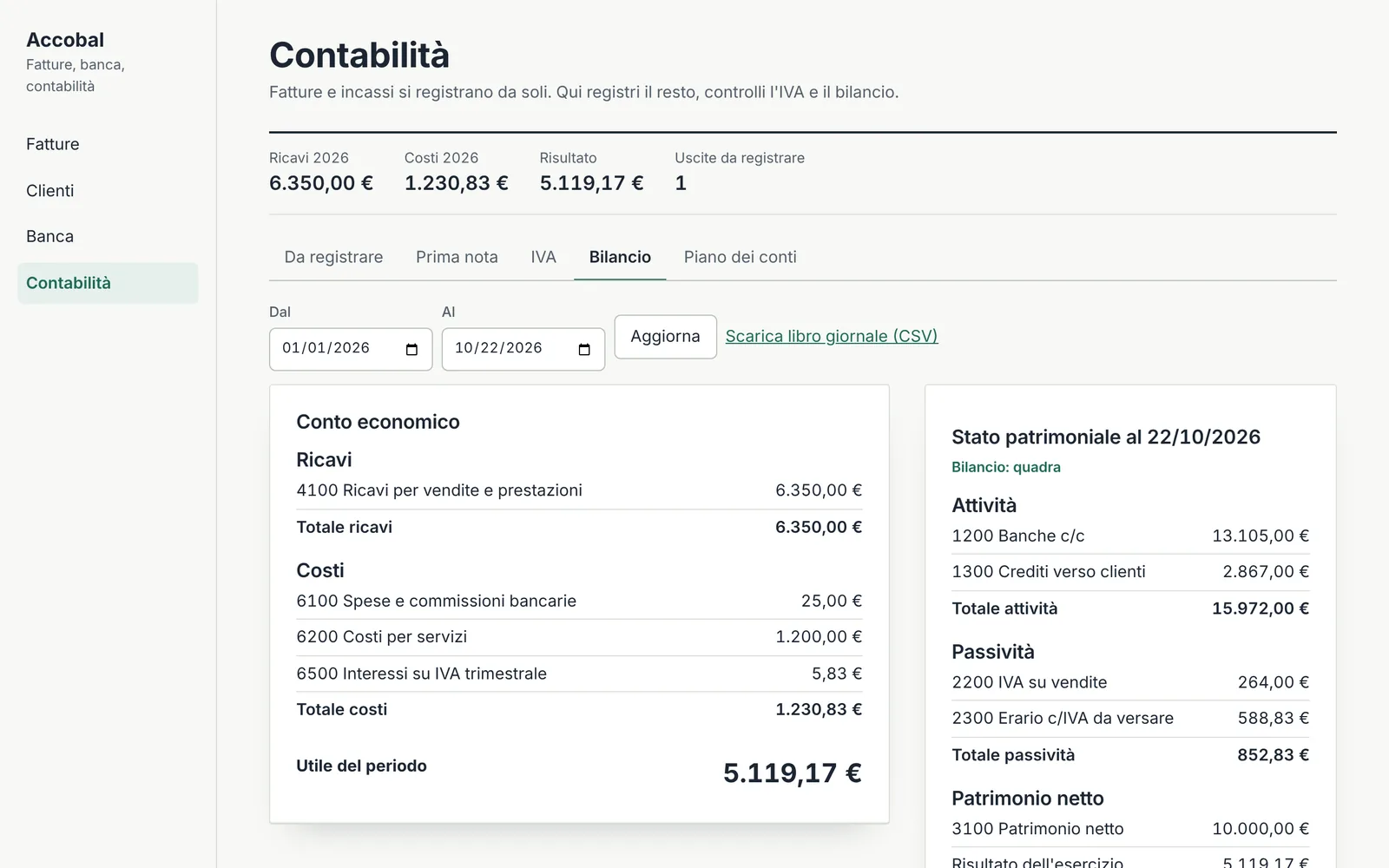1389x868 pixels.
Task: Focus the Al date input 10/22/2026
Action: coord(523,349)
